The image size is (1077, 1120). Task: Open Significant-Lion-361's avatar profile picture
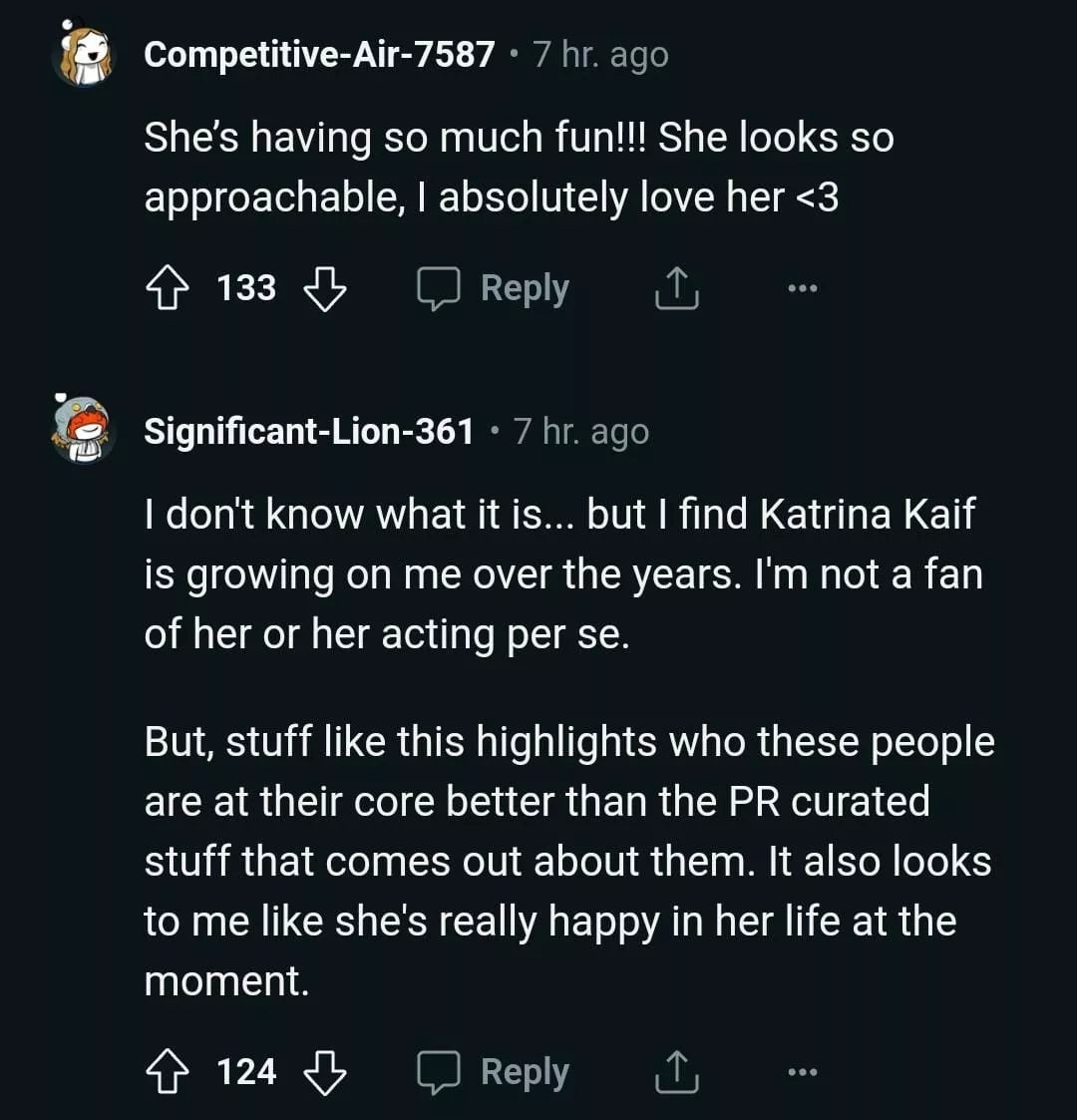pos(84,430)
